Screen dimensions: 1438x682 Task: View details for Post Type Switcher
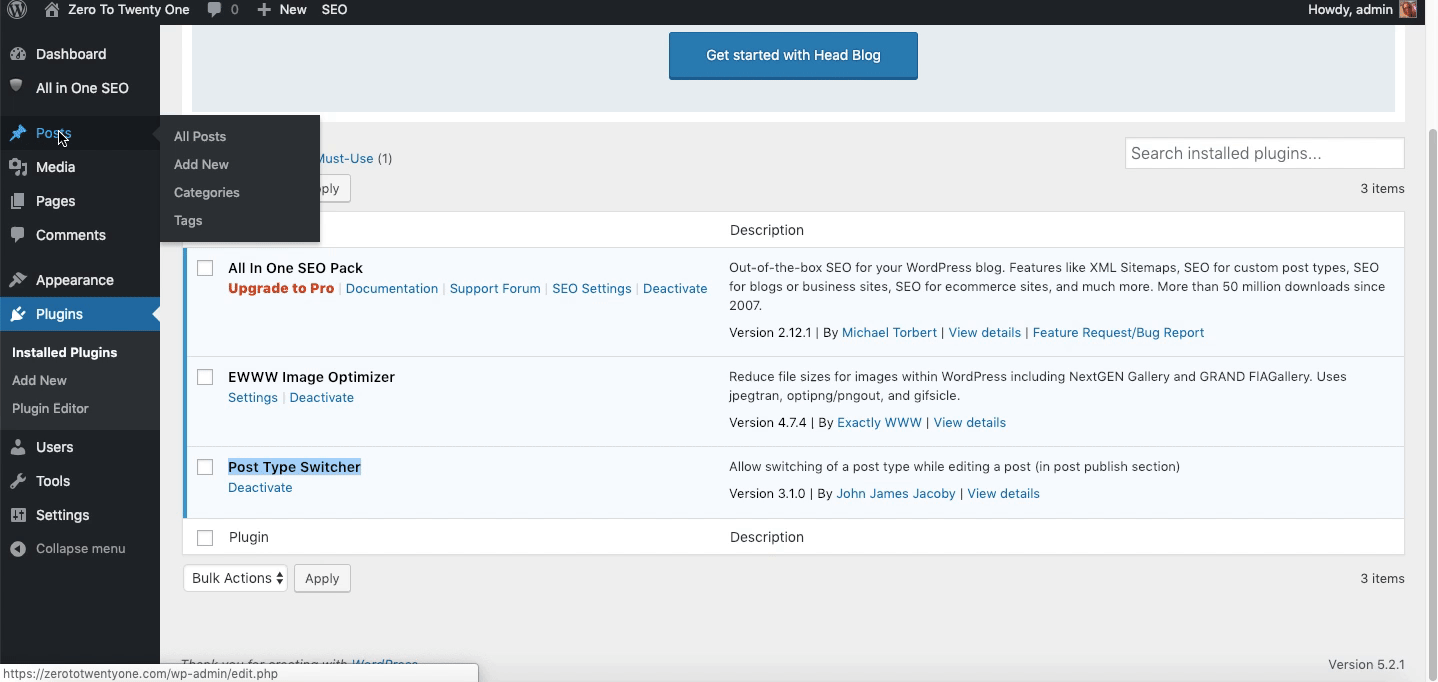pos(1003,493)
